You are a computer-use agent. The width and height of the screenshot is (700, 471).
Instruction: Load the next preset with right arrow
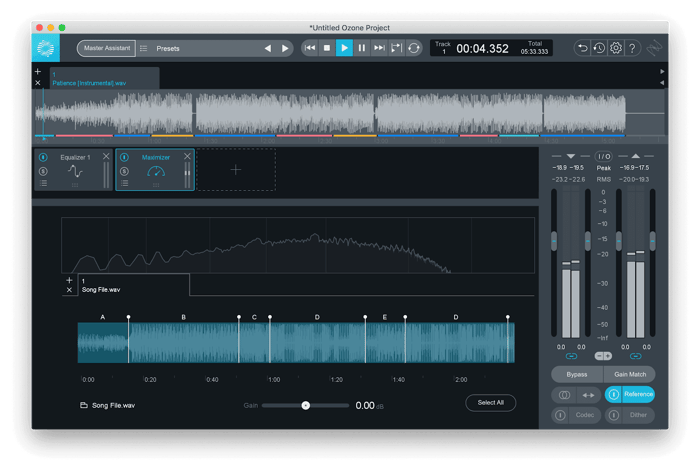(x=285, y=48)
